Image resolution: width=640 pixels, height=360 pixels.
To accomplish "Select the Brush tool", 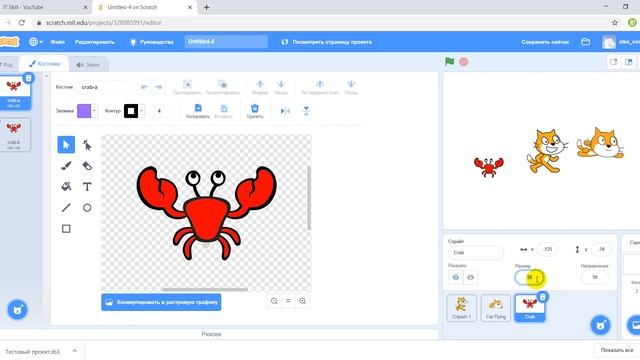I will [x=66, y=166].
